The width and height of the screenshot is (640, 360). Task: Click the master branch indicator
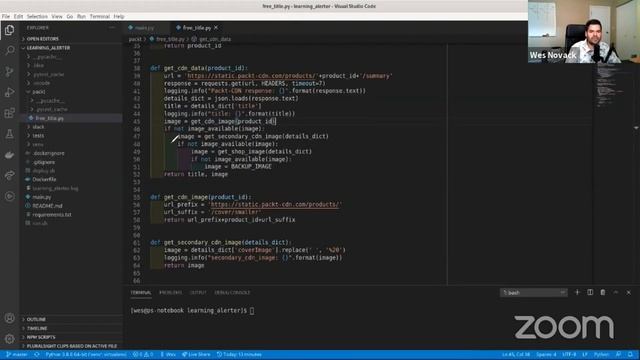tap(16, 355)
